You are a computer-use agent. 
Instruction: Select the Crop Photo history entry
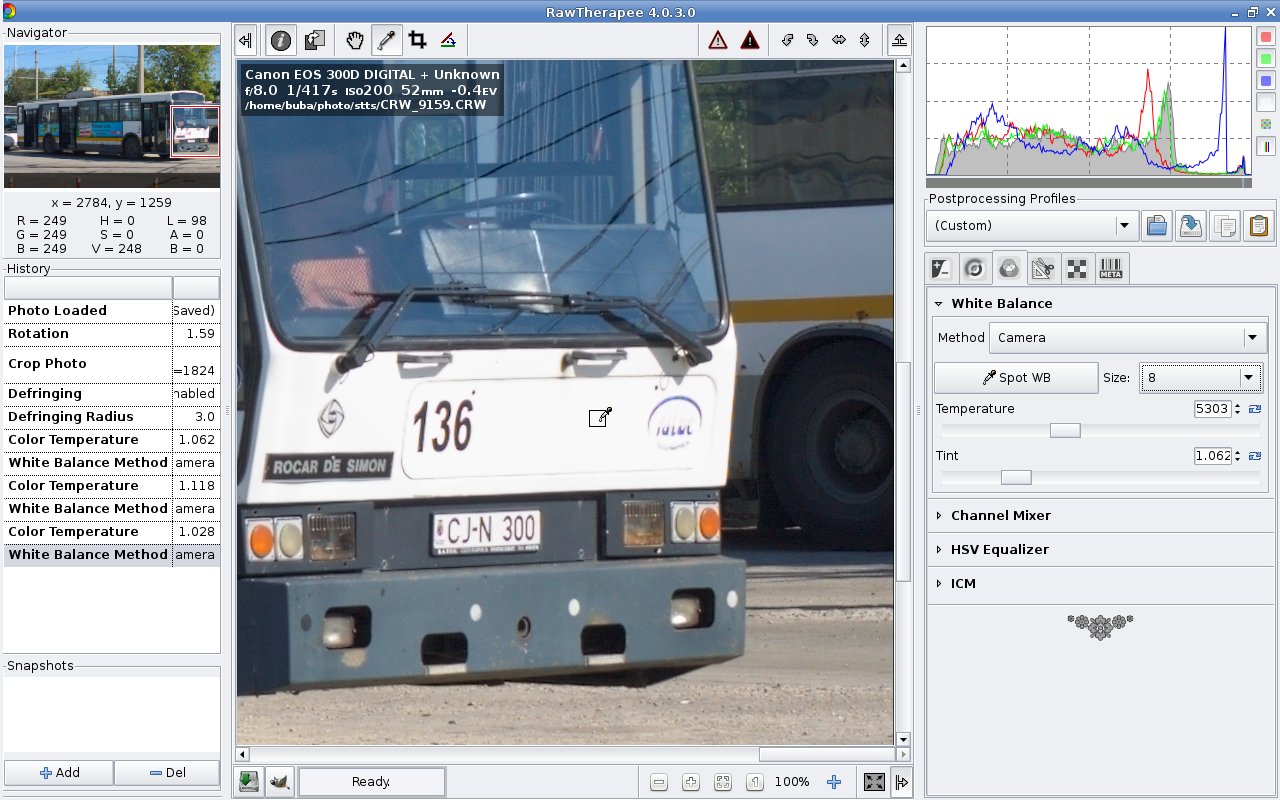112,364
